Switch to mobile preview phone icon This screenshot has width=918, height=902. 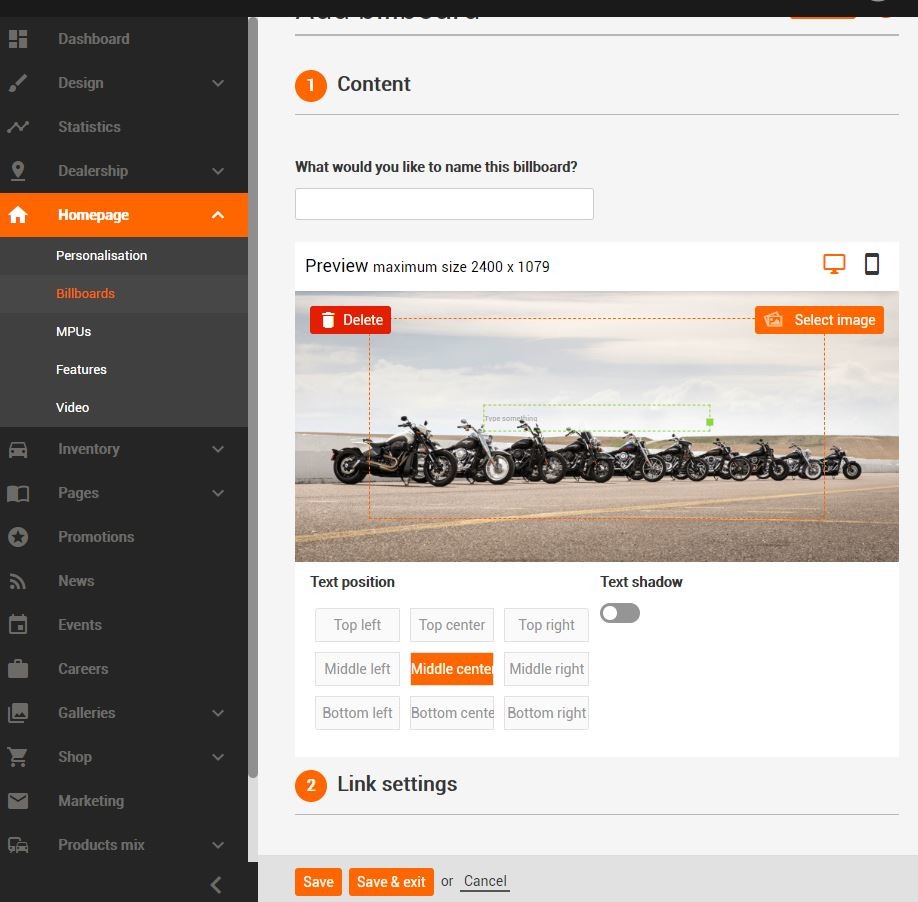click(872, 264)
